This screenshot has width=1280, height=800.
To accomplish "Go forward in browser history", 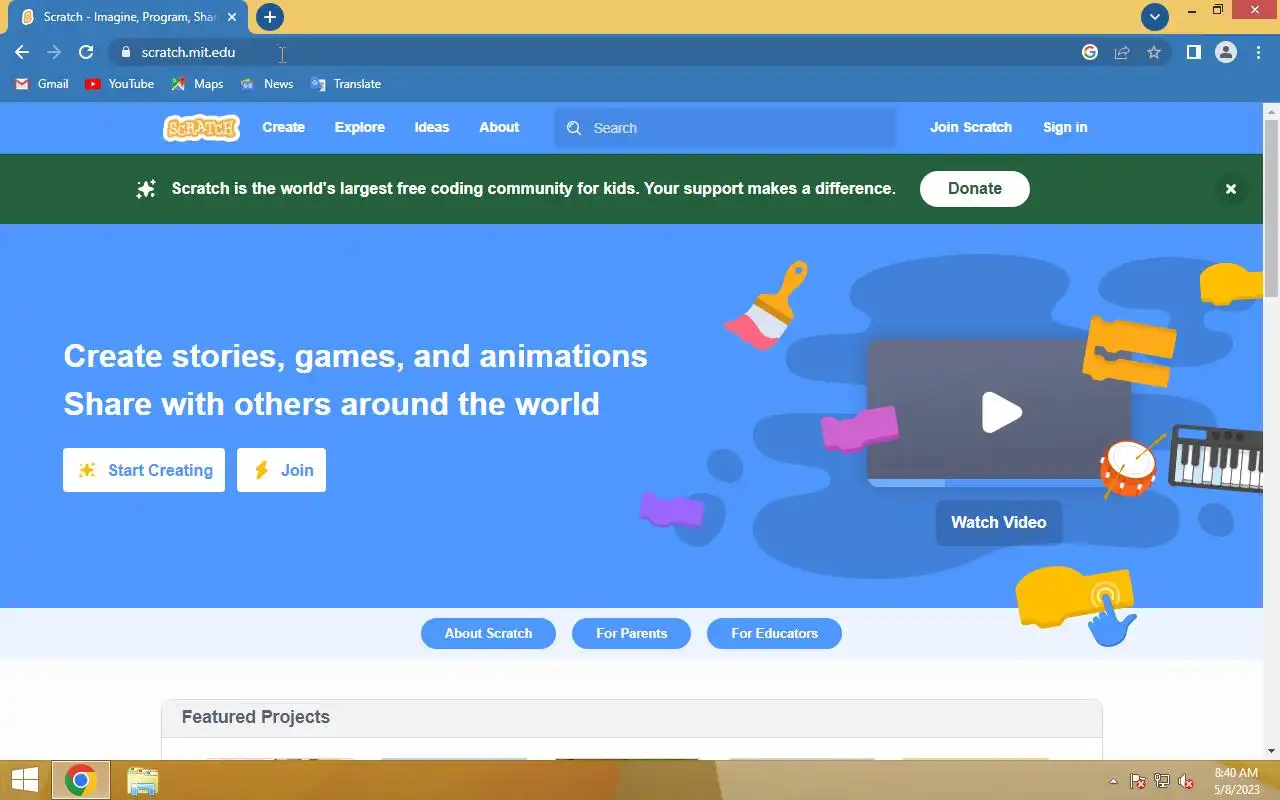I will 54,52.
